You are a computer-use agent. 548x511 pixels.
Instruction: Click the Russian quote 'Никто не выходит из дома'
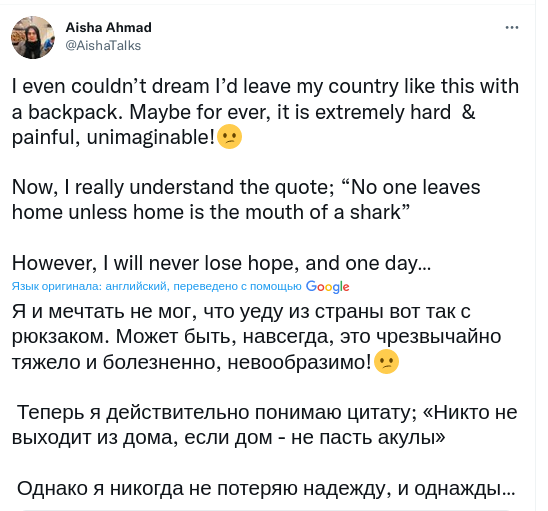[x=265, y=425]
